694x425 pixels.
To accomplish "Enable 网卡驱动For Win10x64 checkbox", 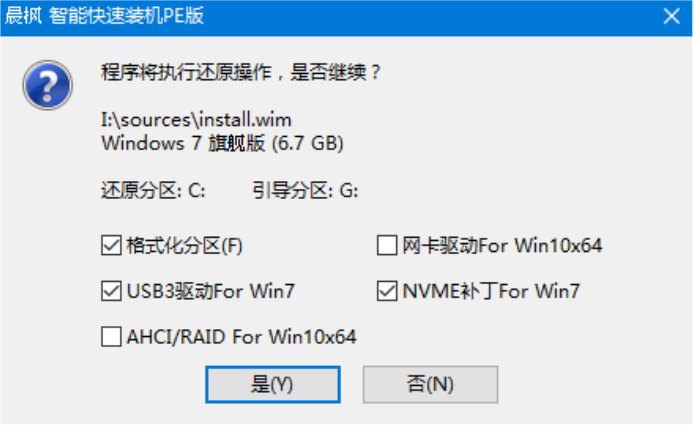I will tap(387, 246).
